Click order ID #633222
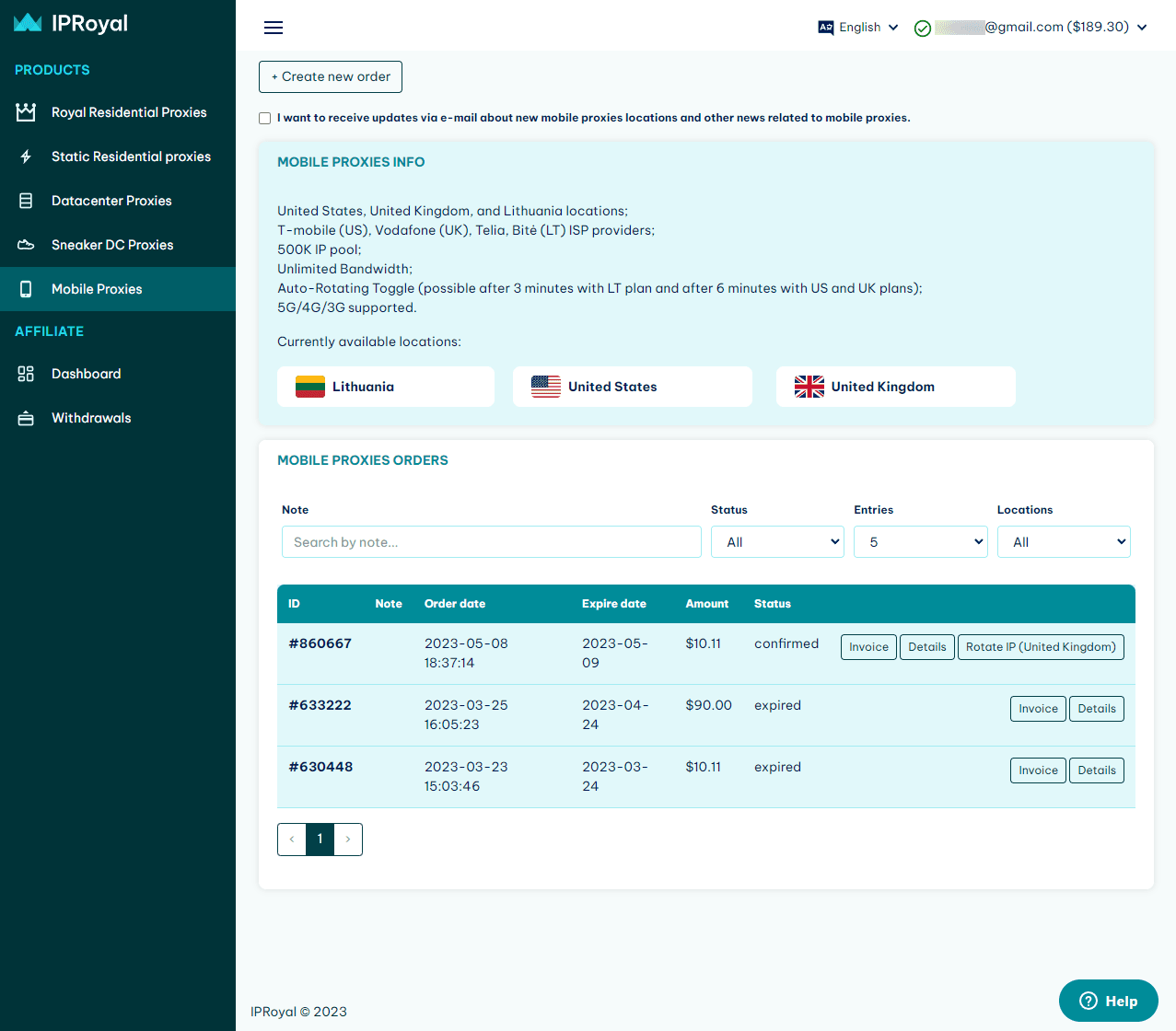This screenshot has width=1176, height=1031. pyautogui.click(x=320, y=705)
